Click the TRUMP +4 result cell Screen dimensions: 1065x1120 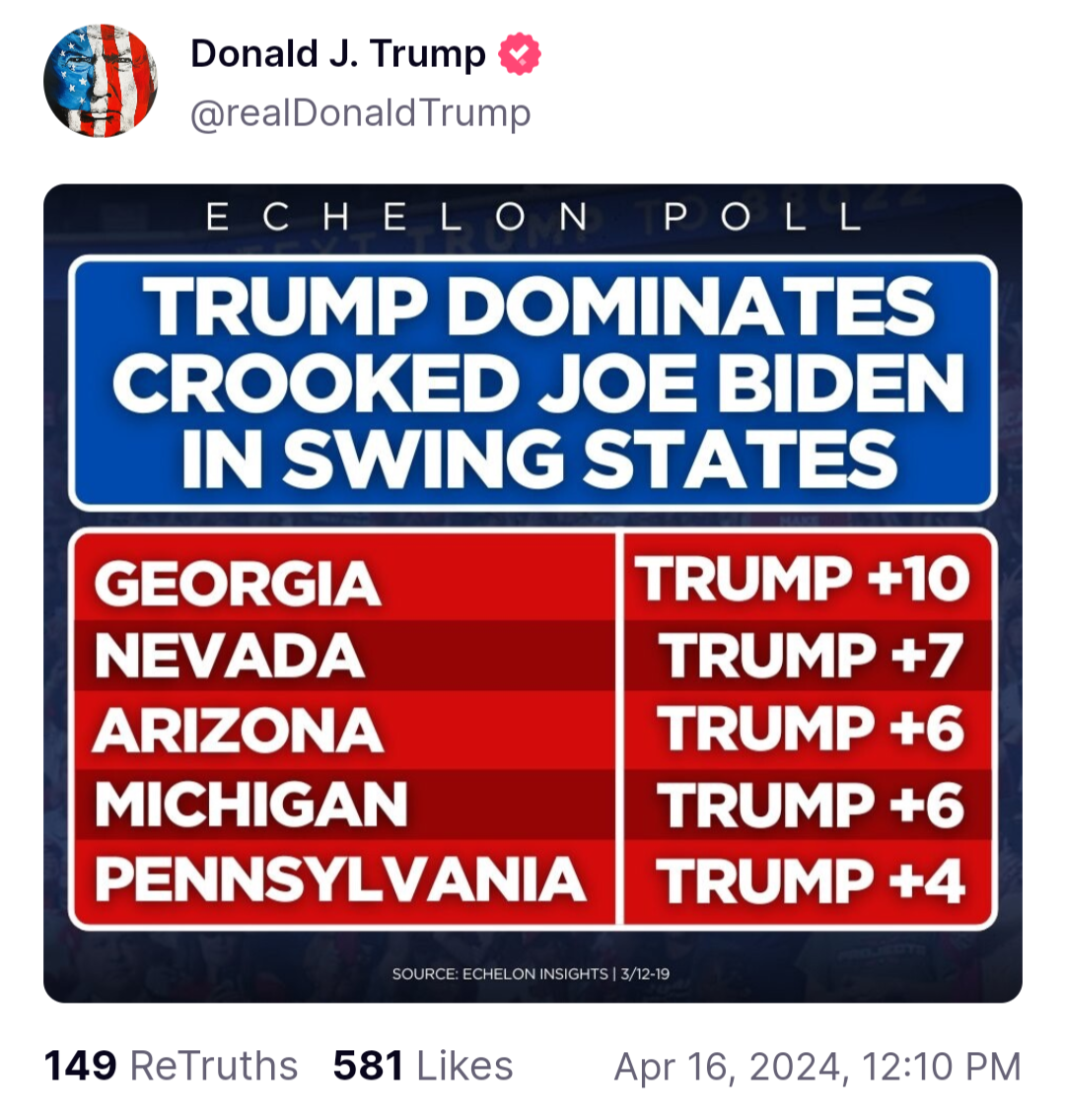tap(811, 880)
